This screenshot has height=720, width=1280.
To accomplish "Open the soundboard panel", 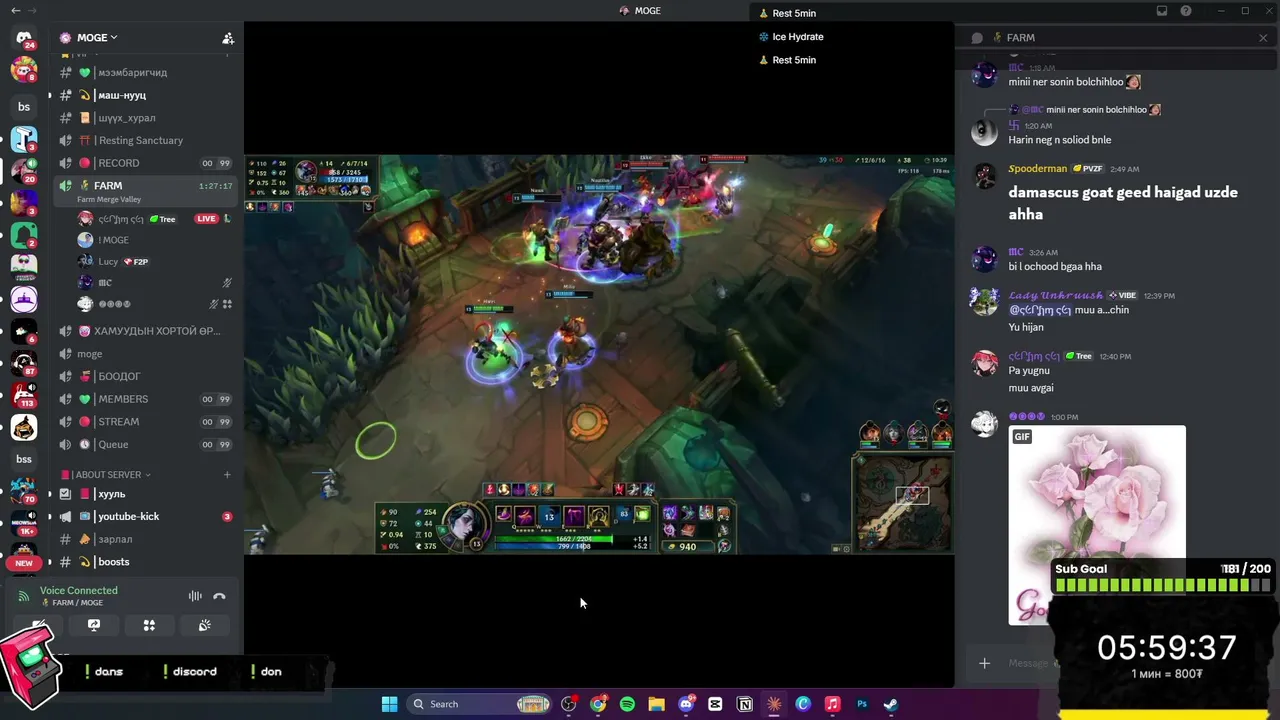I will 204,625.
